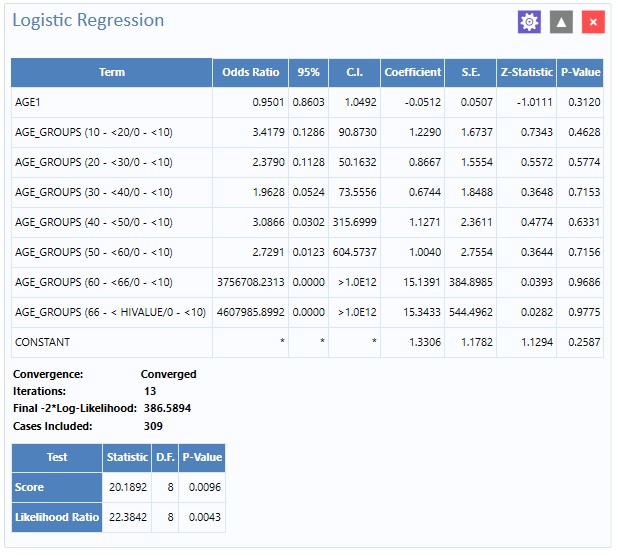This screenshot has height=556, width=618.
Task: Click Score test P-Value 0.0096
Action: click(205, 487)
